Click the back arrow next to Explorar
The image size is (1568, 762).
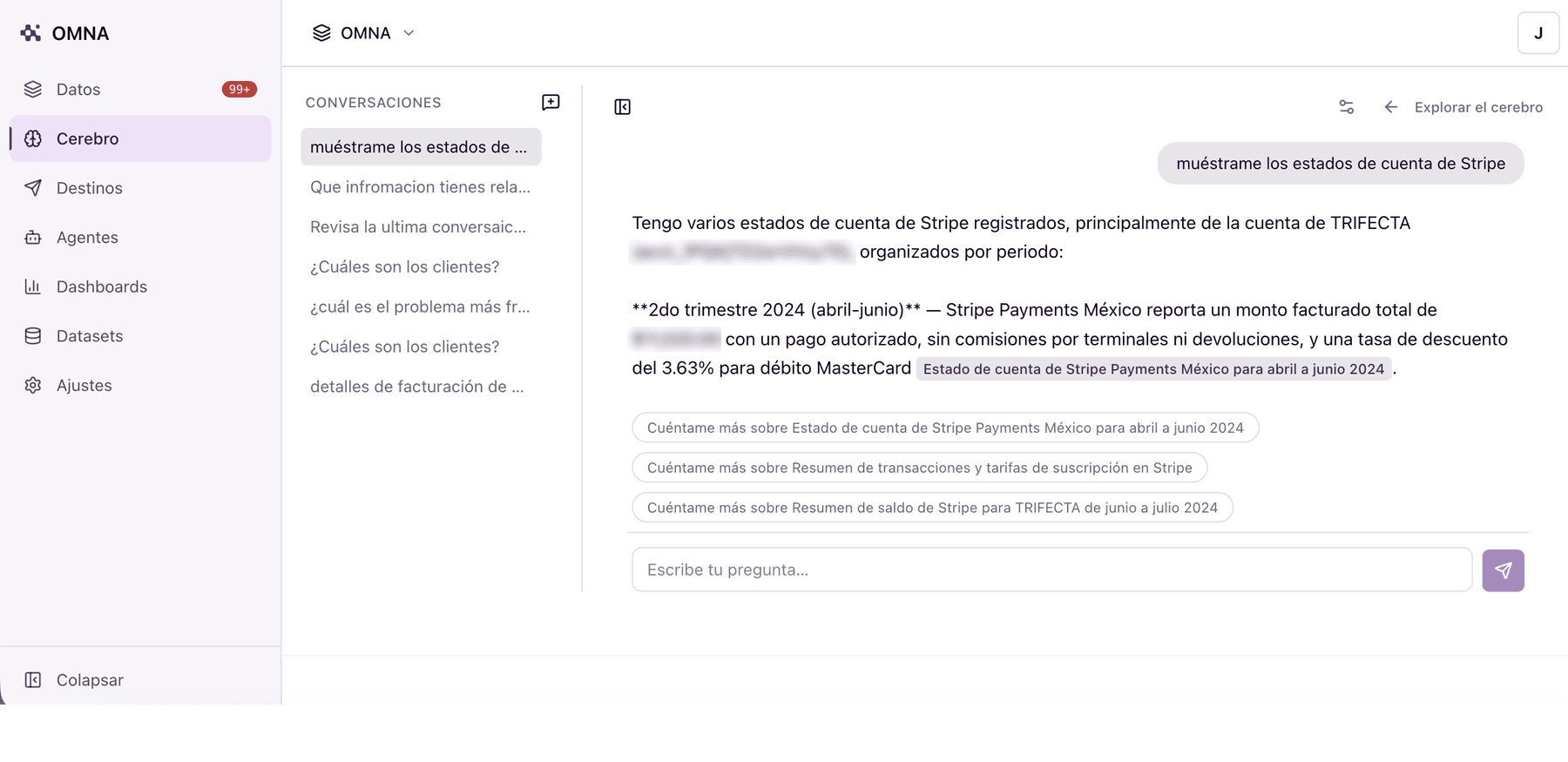[1391, 107]
